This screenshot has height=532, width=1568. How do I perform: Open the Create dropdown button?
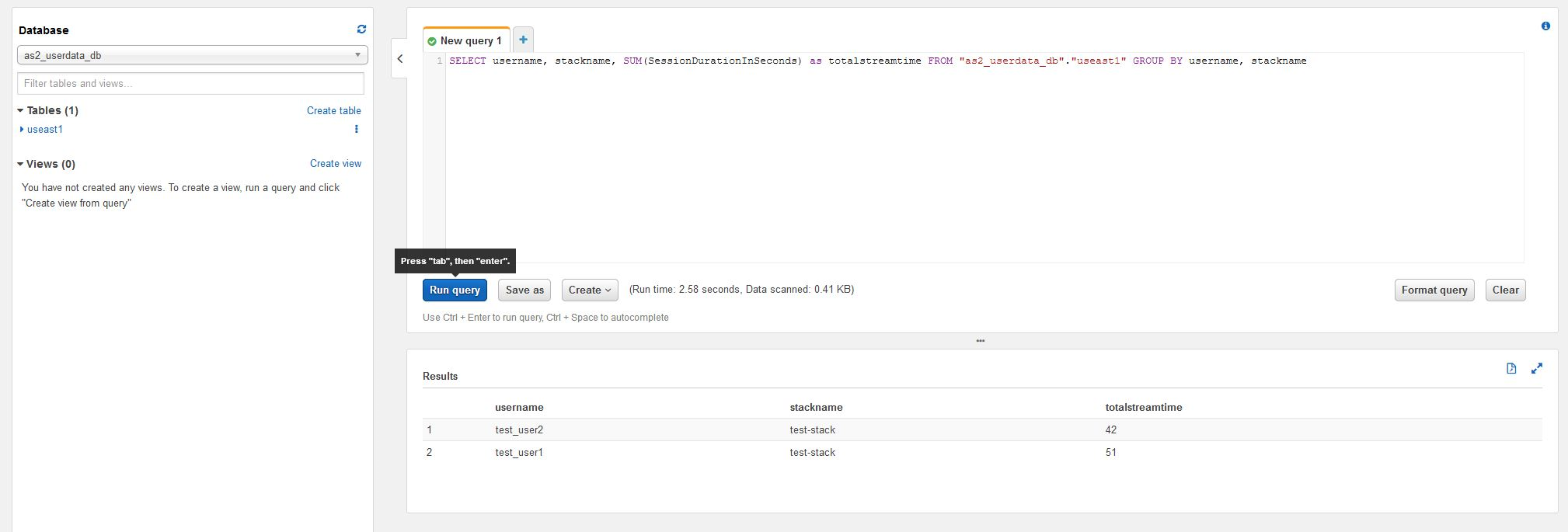[x=590, y=290]
